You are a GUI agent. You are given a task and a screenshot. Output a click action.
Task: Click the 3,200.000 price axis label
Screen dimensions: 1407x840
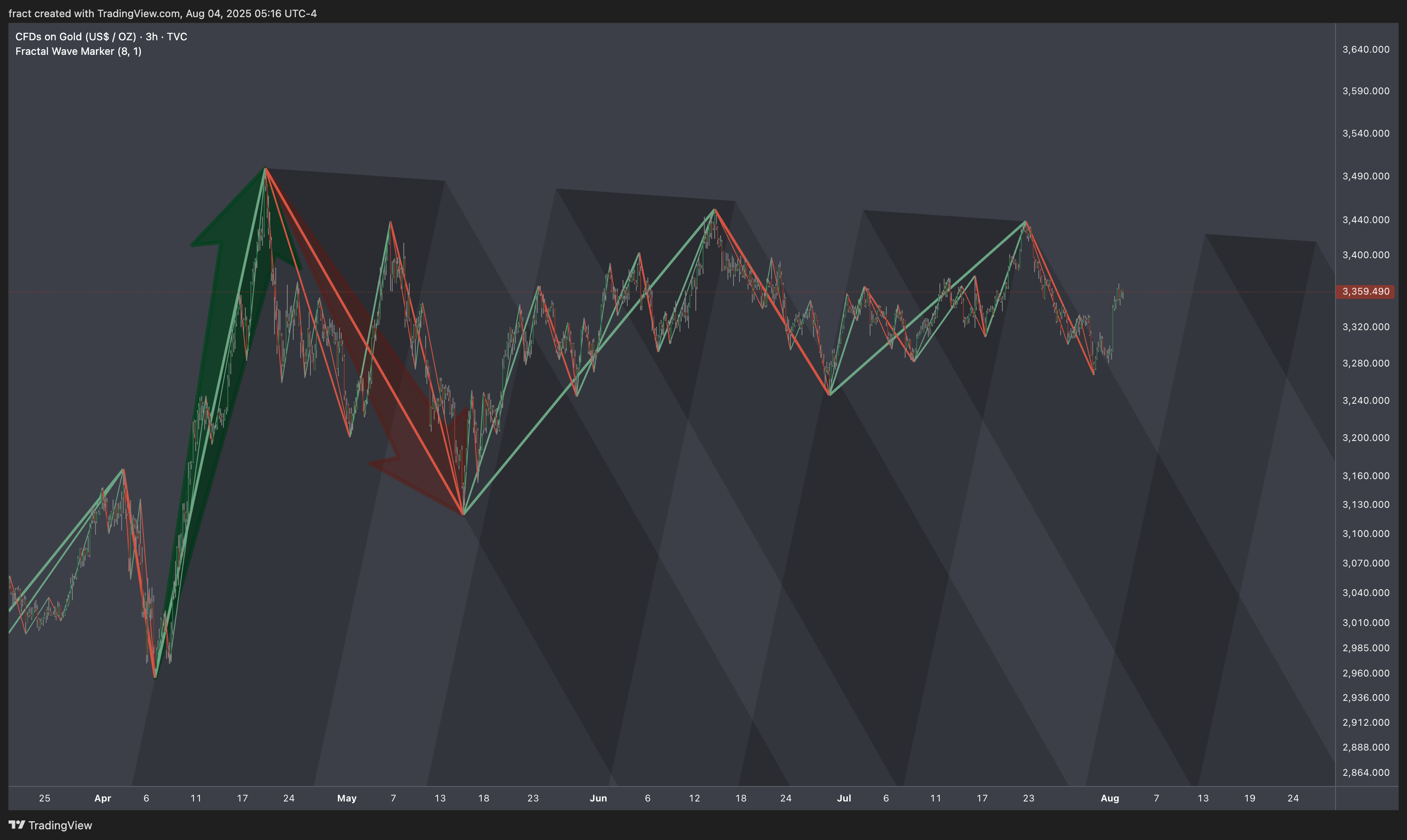click(1366, 438)
